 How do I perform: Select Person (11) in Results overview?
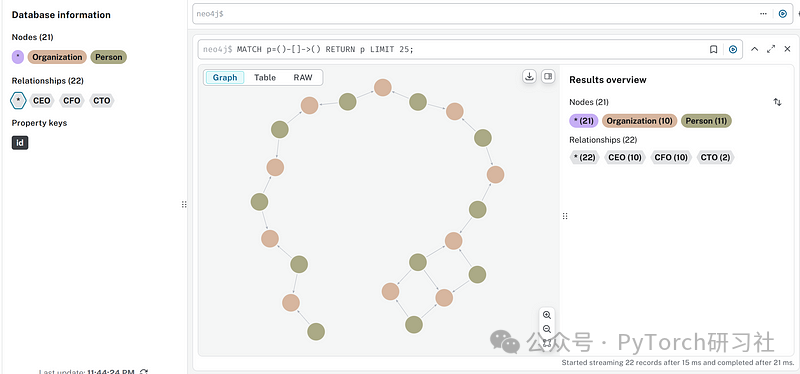point(707,121)
